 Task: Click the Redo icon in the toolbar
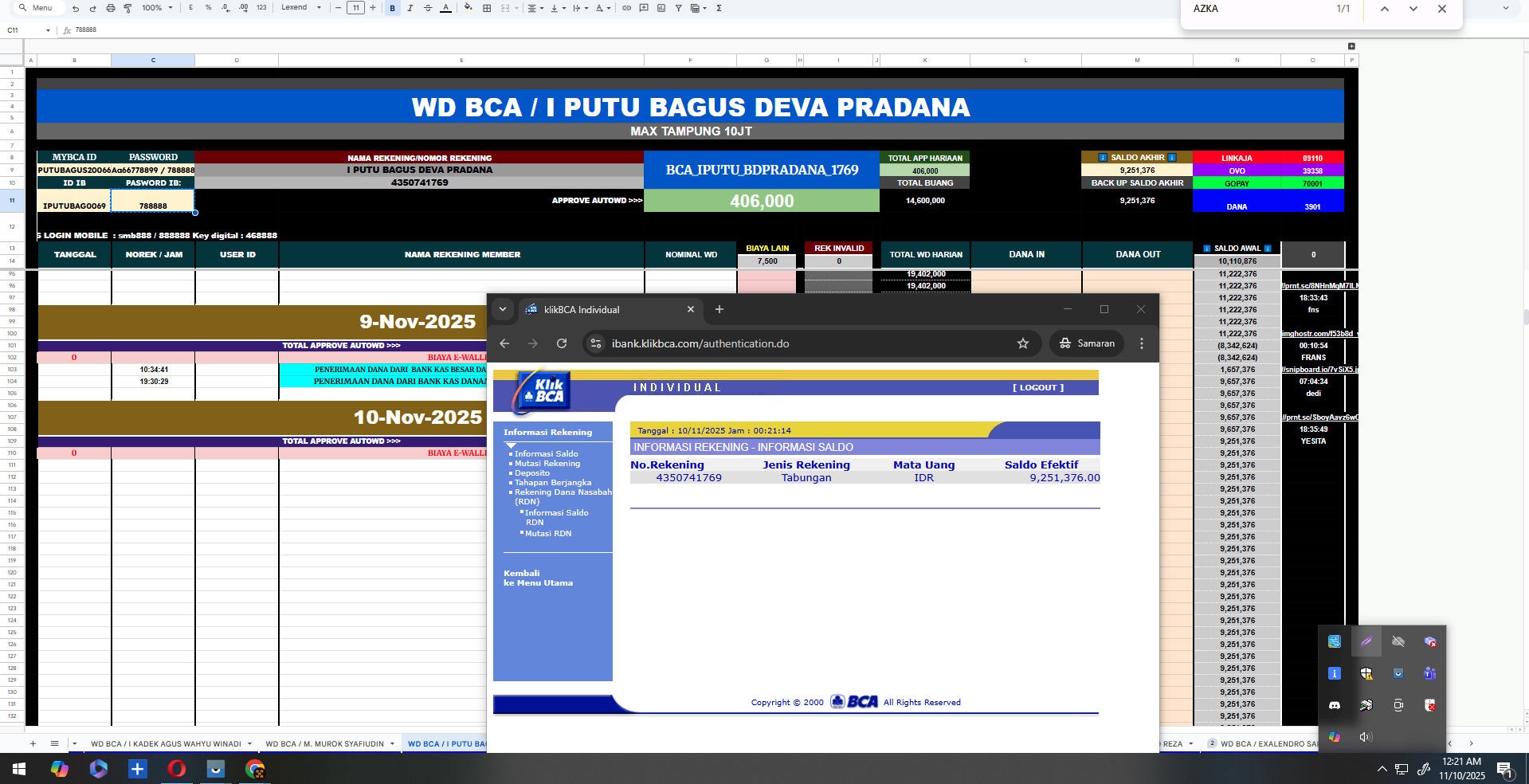(92, 8)
